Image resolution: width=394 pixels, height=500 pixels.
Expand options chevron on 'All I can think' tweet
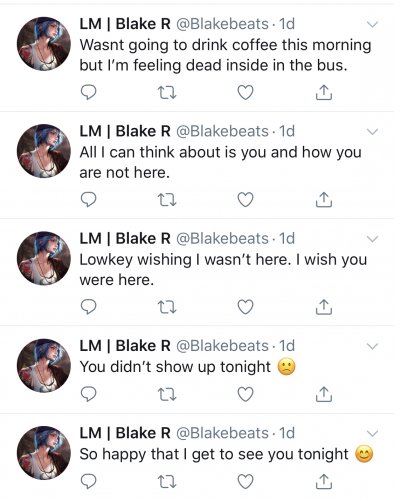point(372,132)
